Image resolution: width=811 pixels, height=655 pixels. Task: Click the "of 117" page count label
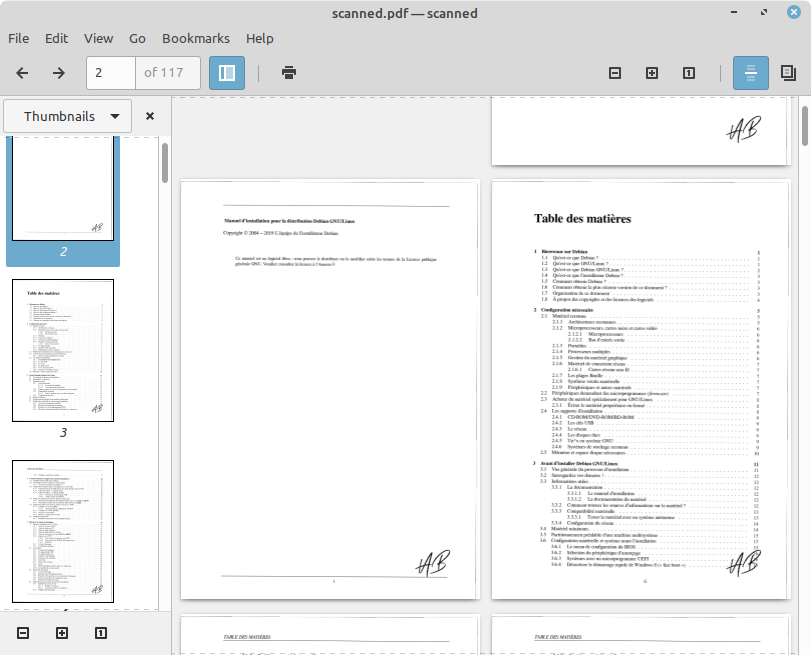coord(163,73)
